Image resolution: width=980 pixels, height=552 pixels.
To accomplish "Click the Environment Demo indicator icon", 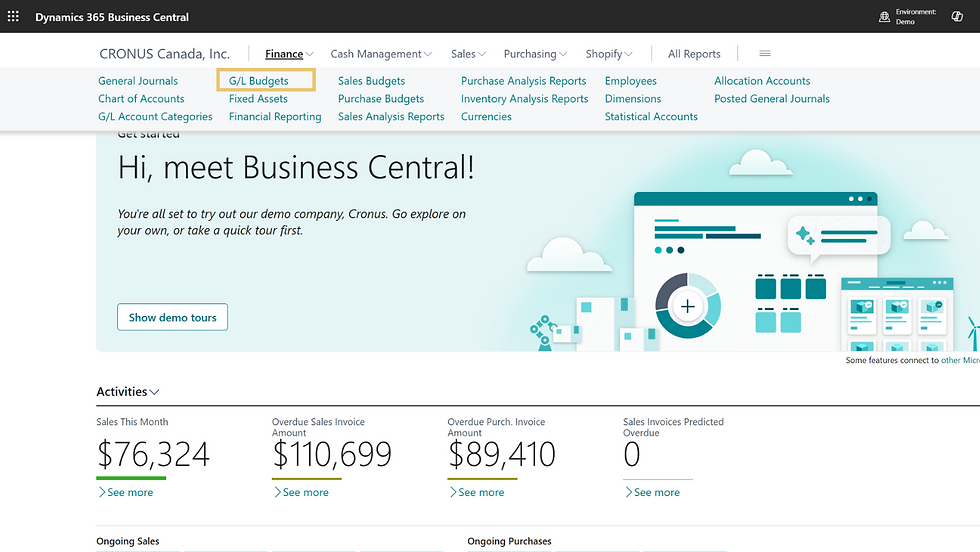I will [x=884, y=17].
